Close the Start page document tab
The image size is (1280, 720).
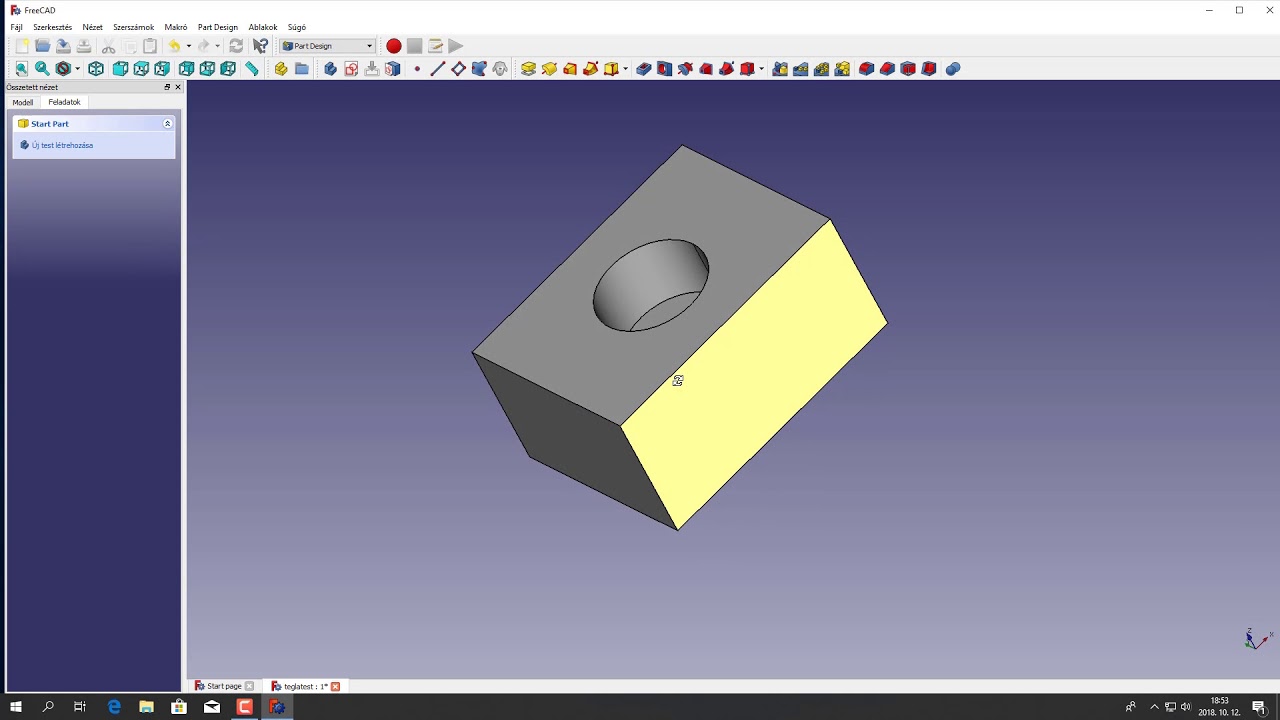tap(249, 686)
